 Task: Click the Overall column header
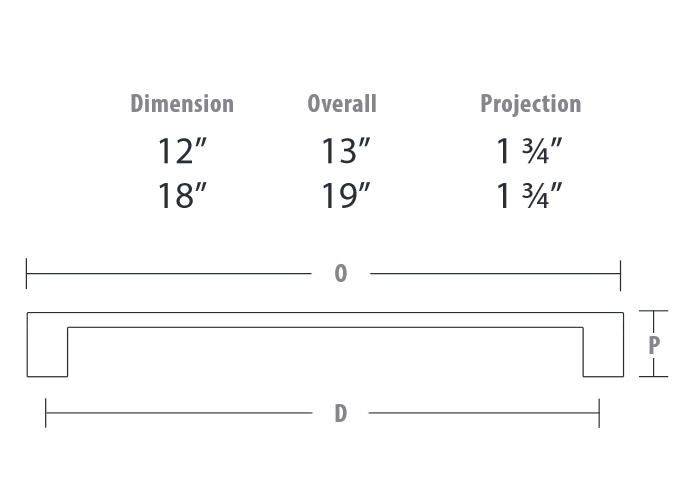(342, 104)
